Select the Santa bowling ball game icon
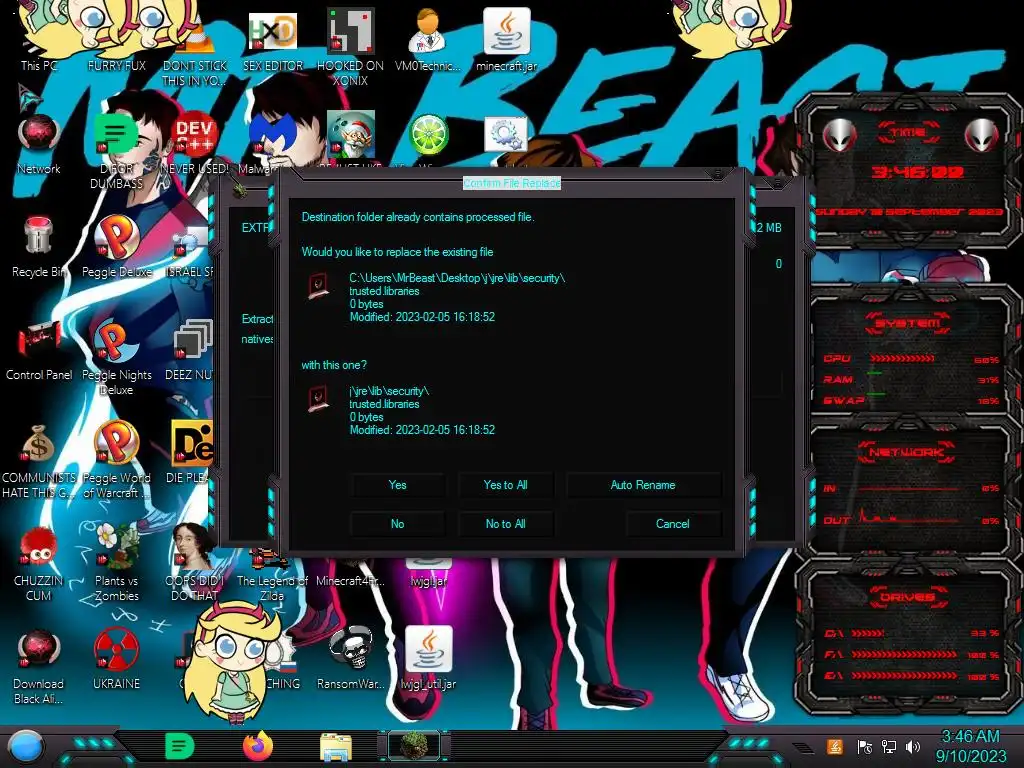The height and width of the screenshot is (768, 1024). tap(351, 134)
